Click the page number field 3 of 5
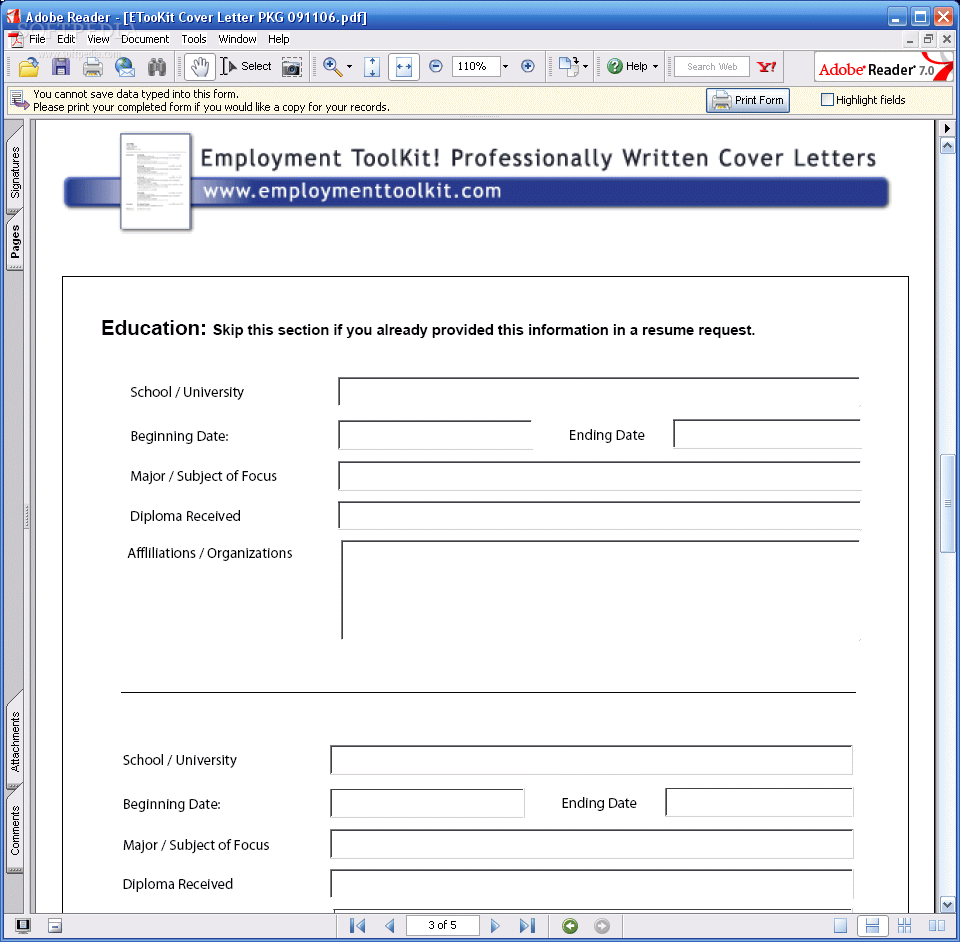The image size is (960, 942). click(442, 925)
